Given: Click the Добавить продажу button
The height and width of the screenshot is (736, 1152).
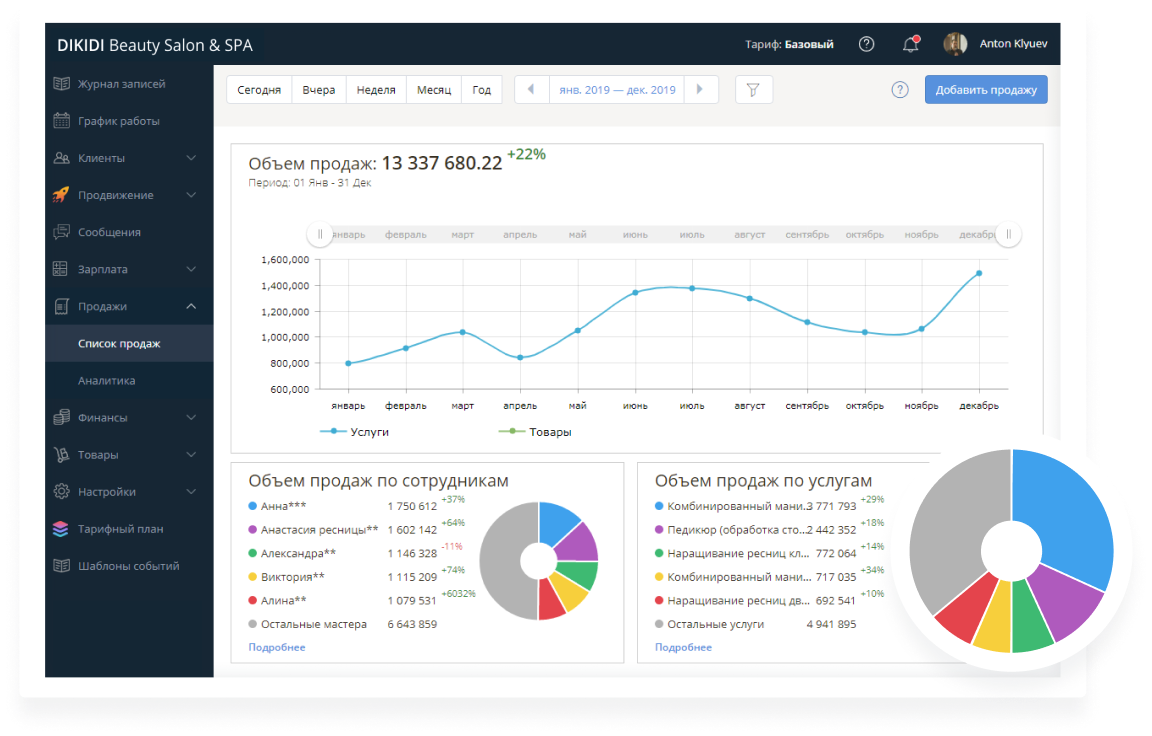Looking at the screenshot, I should pos(985,90).
